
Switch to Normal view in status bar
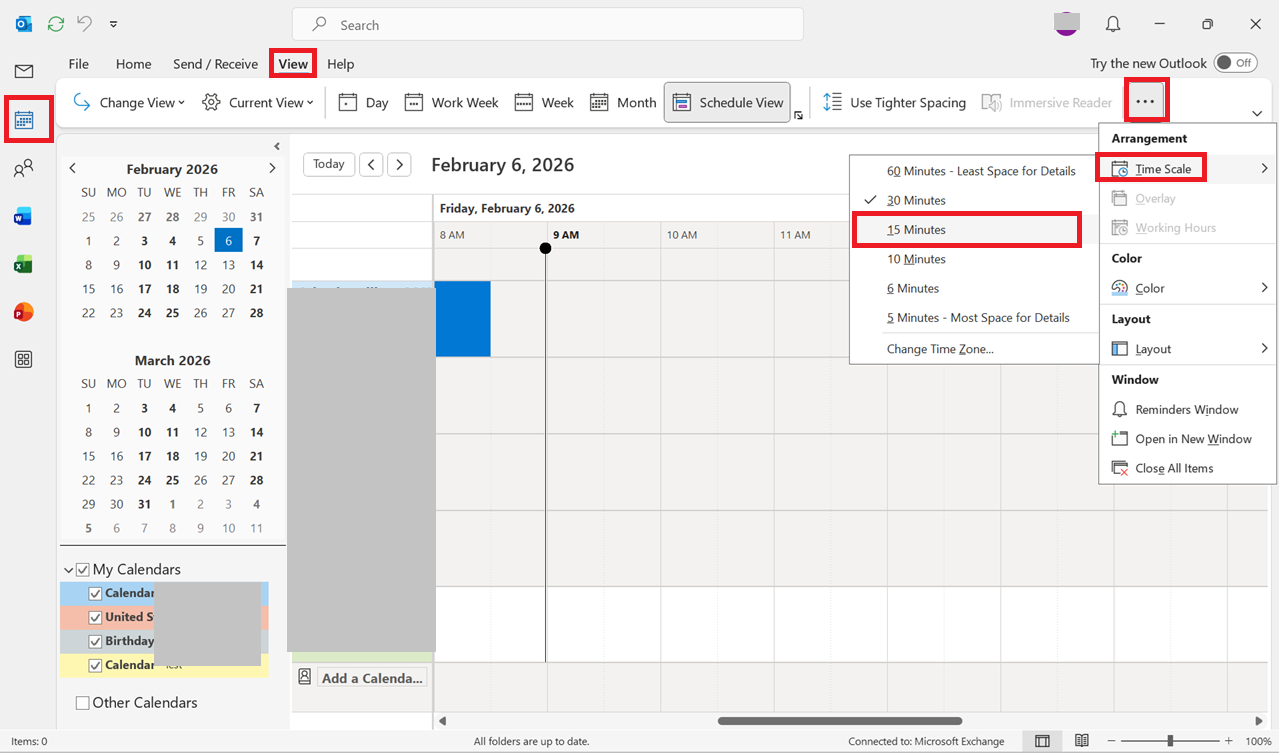pos(1042,741)
